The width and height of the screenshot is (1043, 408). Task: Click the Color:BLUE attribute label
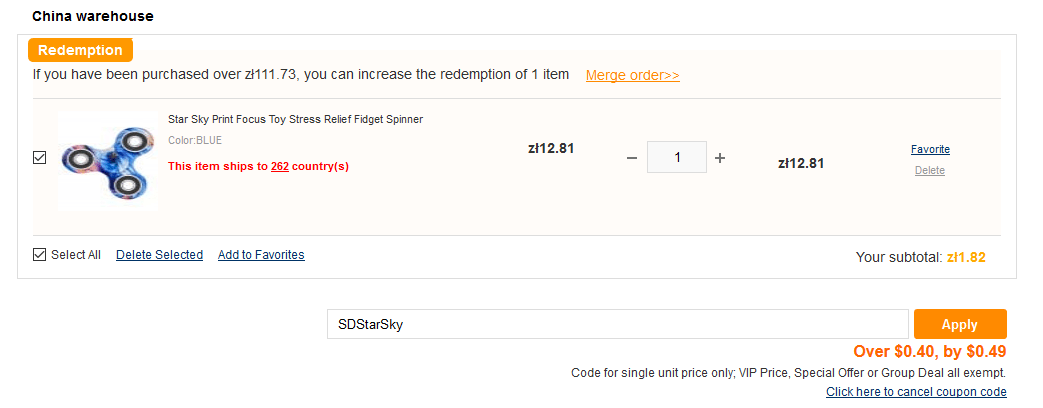pyautogui.click(x=195, y=141)
